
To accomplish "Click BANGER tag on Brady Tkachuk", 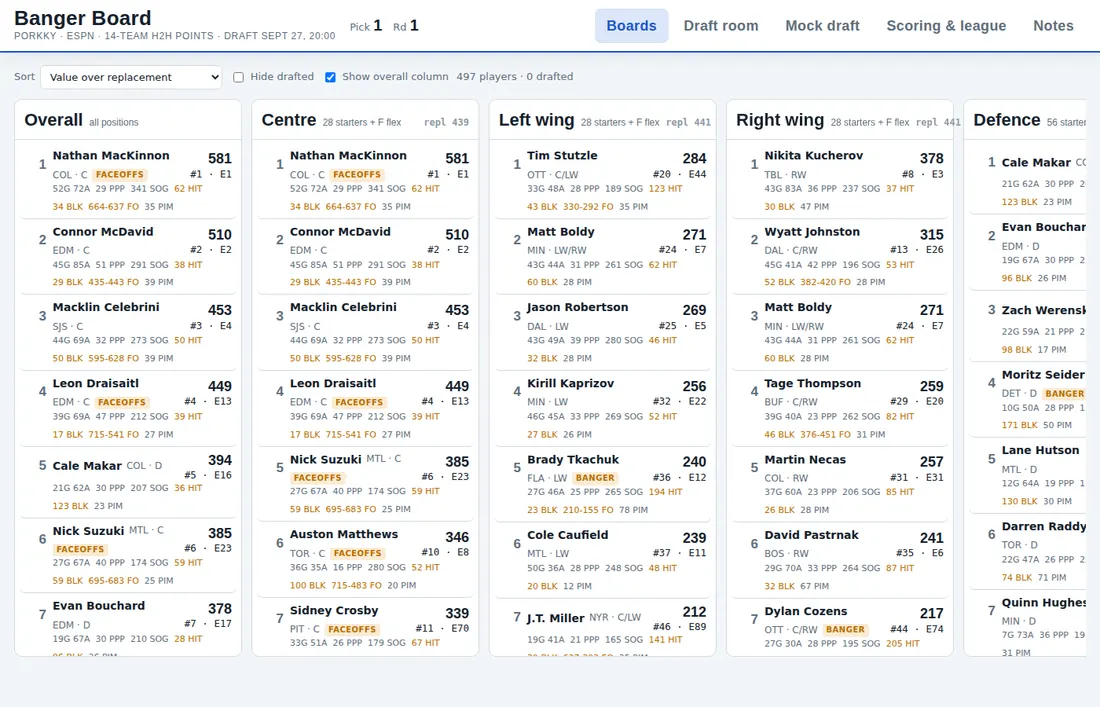I will (595, 478).
